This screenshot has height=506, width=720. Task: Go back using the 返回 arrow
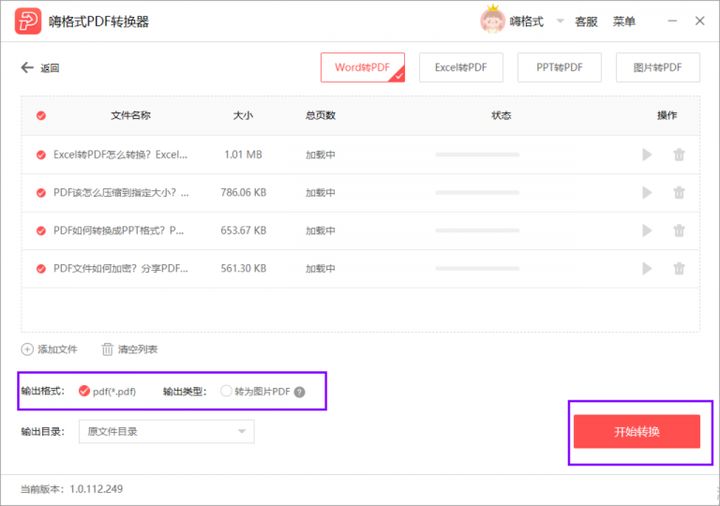coord(27,67)
